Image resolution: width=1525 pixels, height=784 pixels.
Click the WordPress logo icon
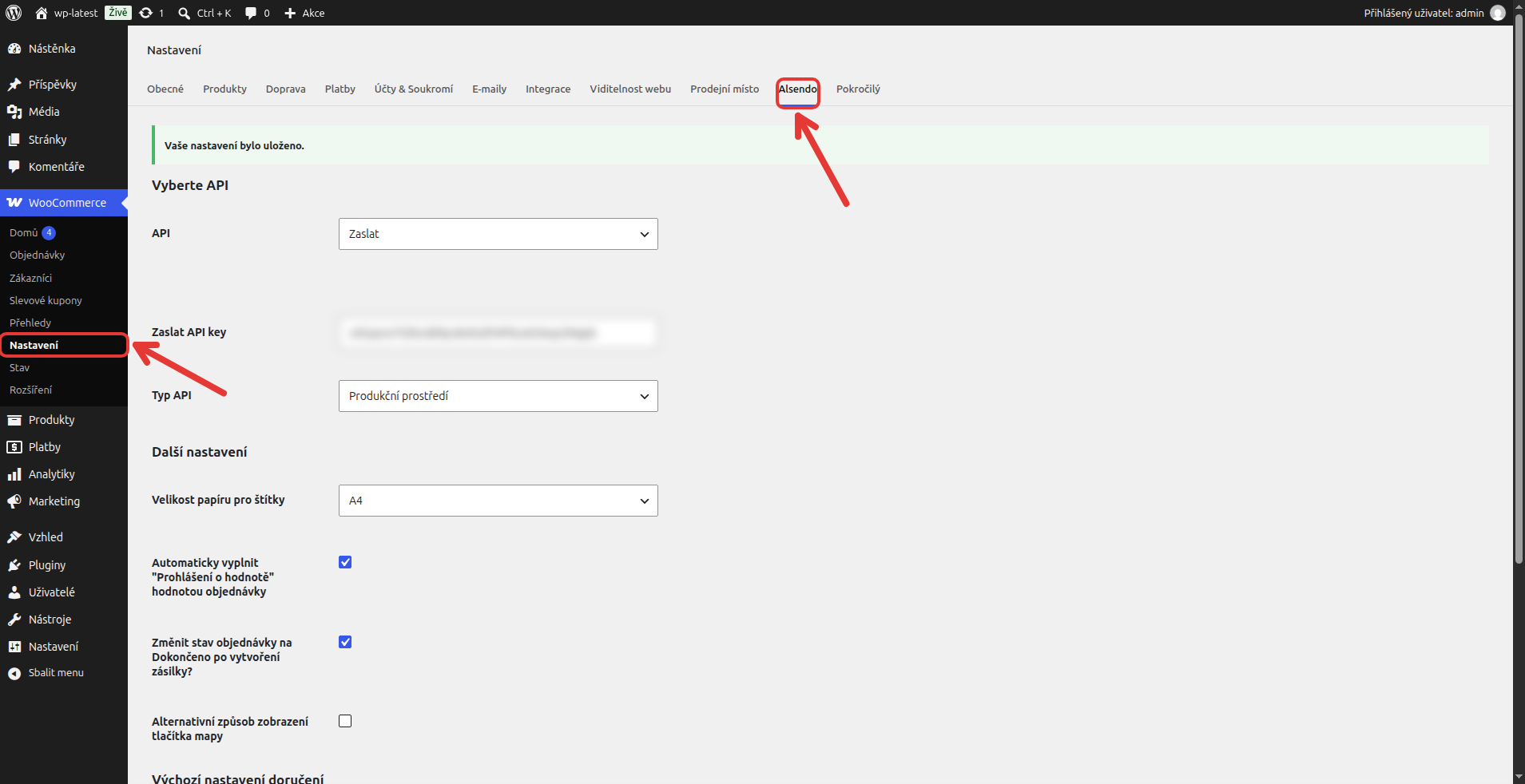tap(14, 13)
